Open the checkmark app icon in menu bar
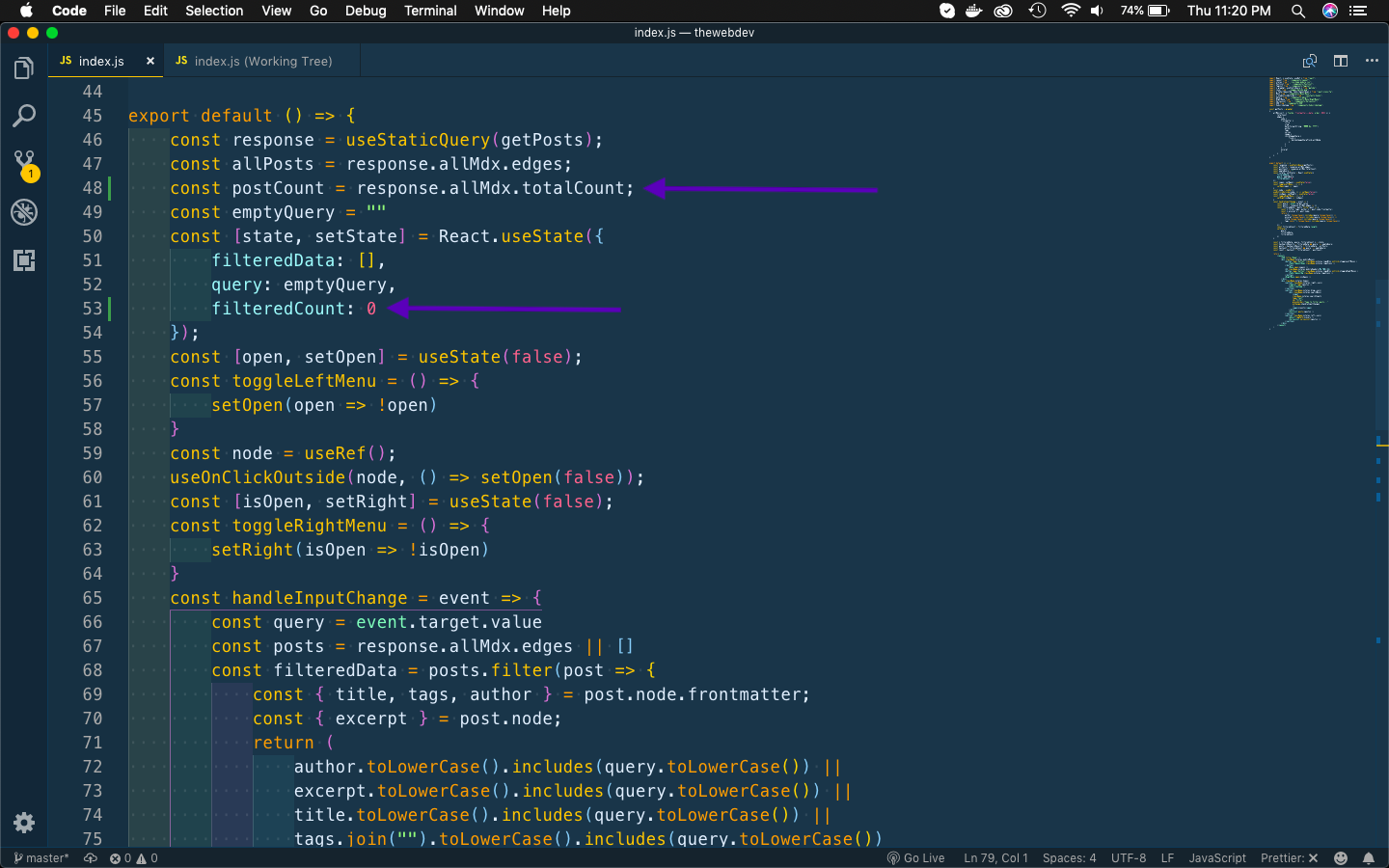Viewport: 1389px width, 868px height. click(x=947, y=11)
